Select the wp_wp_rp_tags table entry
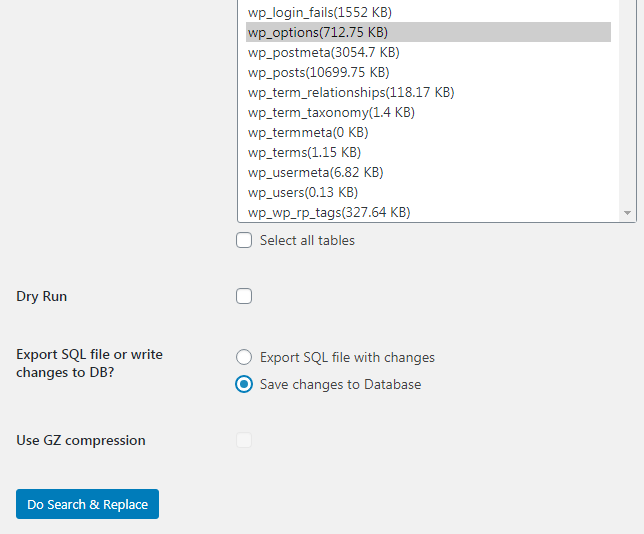Image resolution: width=644 pixels, height=534 pixels. tap(428, 212)
